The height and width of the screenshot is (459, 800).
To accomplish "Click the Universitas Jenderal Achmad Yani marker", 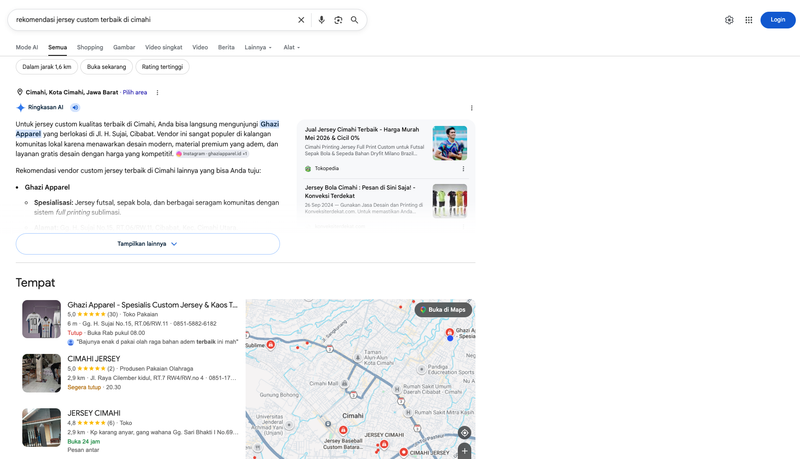I will coord(289,425).
